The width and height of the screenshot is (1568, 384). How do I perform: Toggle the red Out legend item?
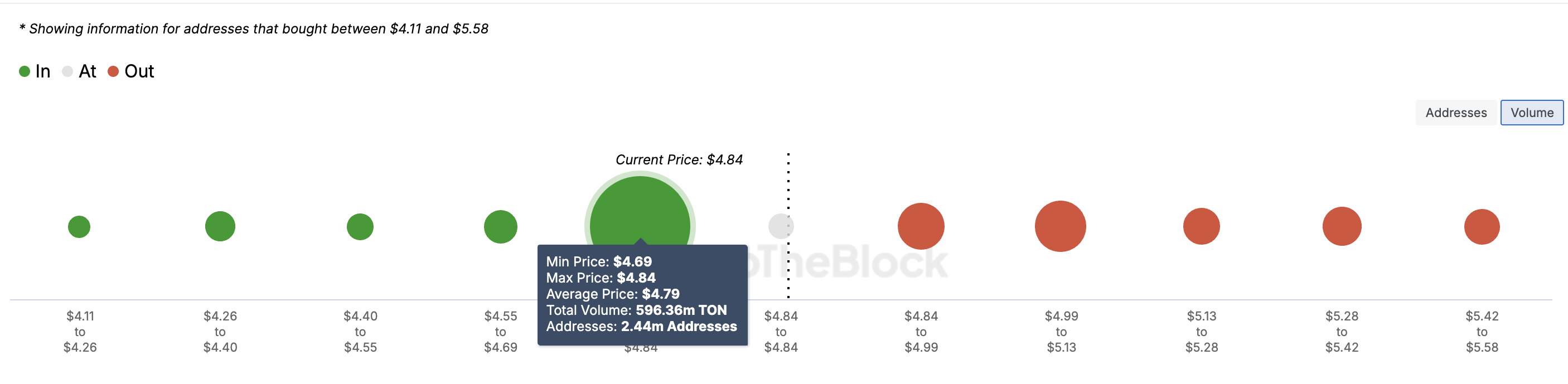(131, 71)
